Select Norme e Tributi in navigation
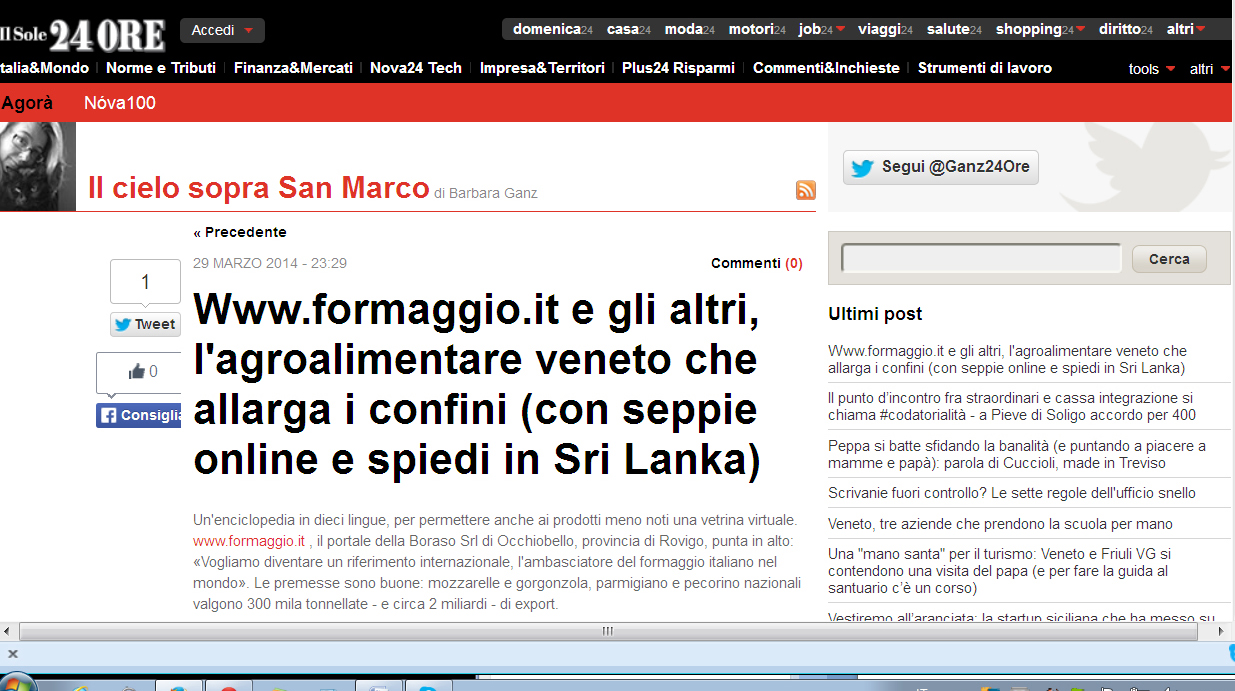The height and width of the screenshot is (691, 1235). [161, 68]
